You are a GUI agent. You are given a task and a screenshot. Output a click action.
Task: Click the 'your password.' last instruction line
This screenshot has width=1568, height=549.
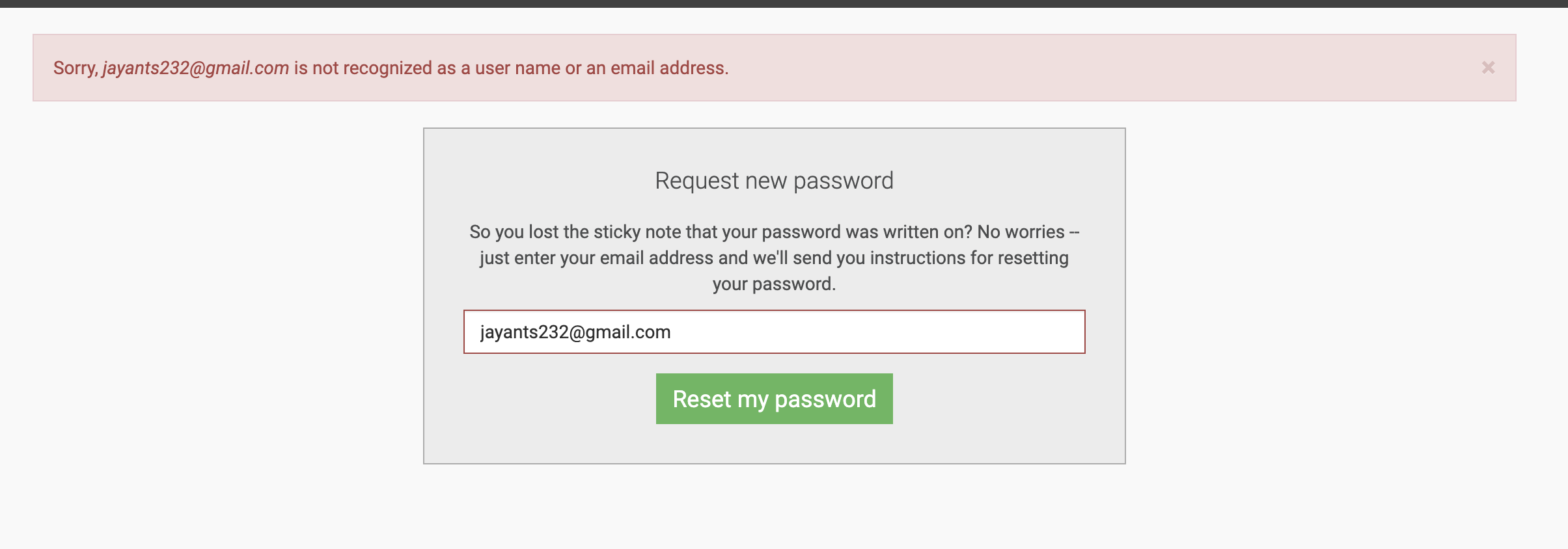(x=774, y=284)
